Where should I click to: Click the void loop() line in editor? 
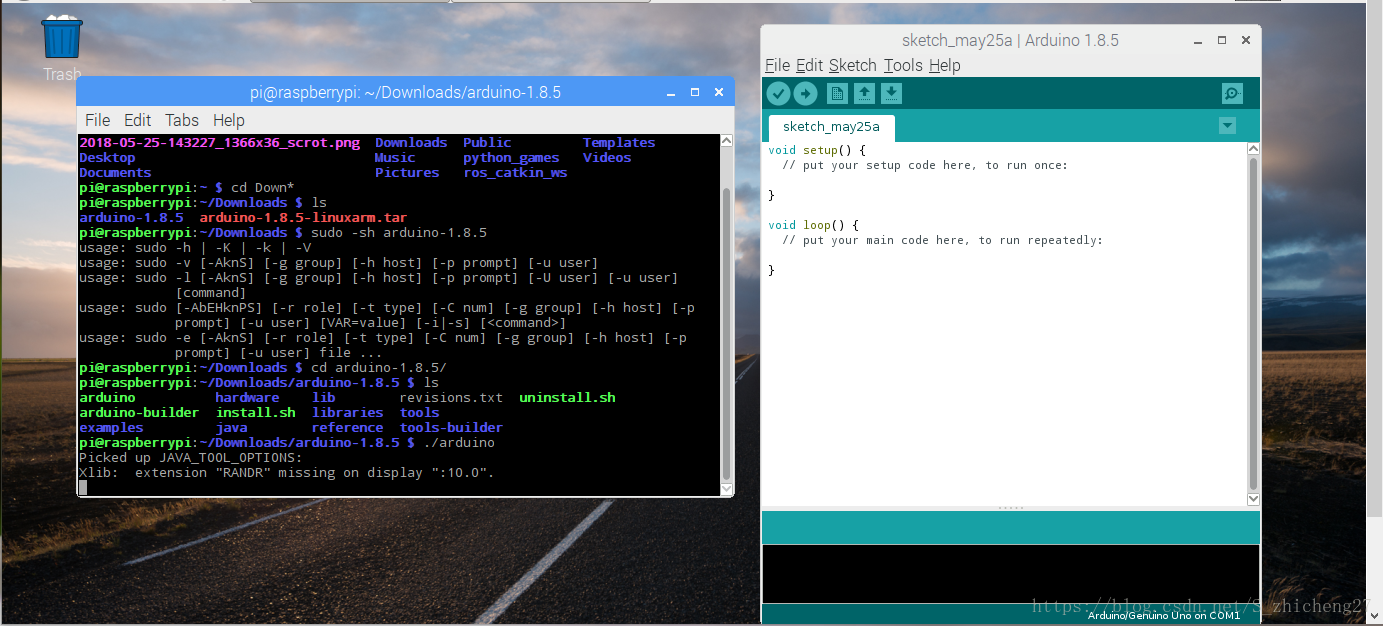813,225
